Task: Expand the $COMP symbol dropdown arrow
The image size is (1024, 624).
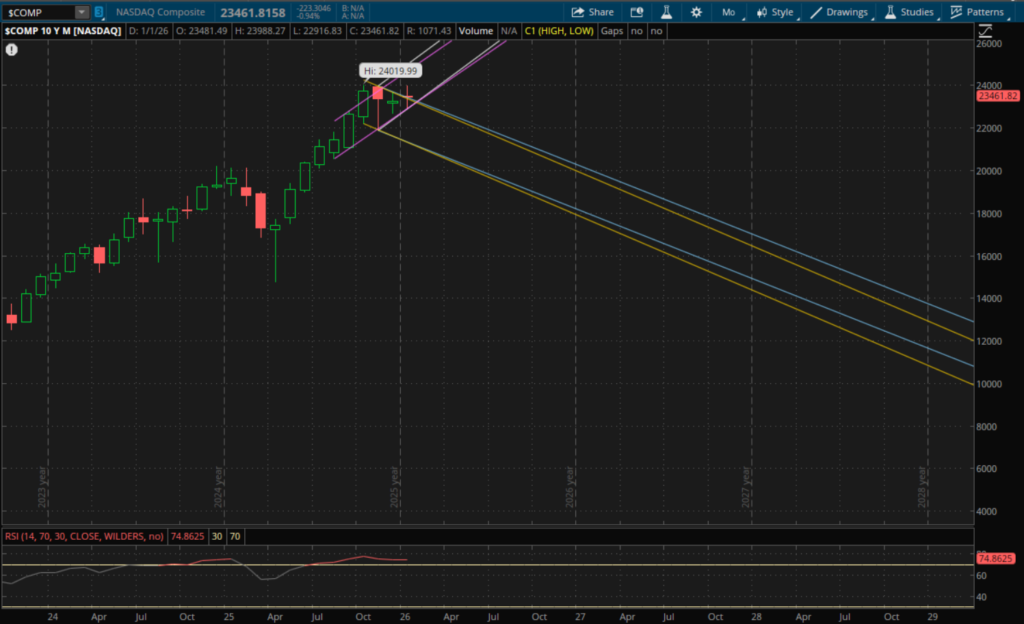Action: click(82, 12)
